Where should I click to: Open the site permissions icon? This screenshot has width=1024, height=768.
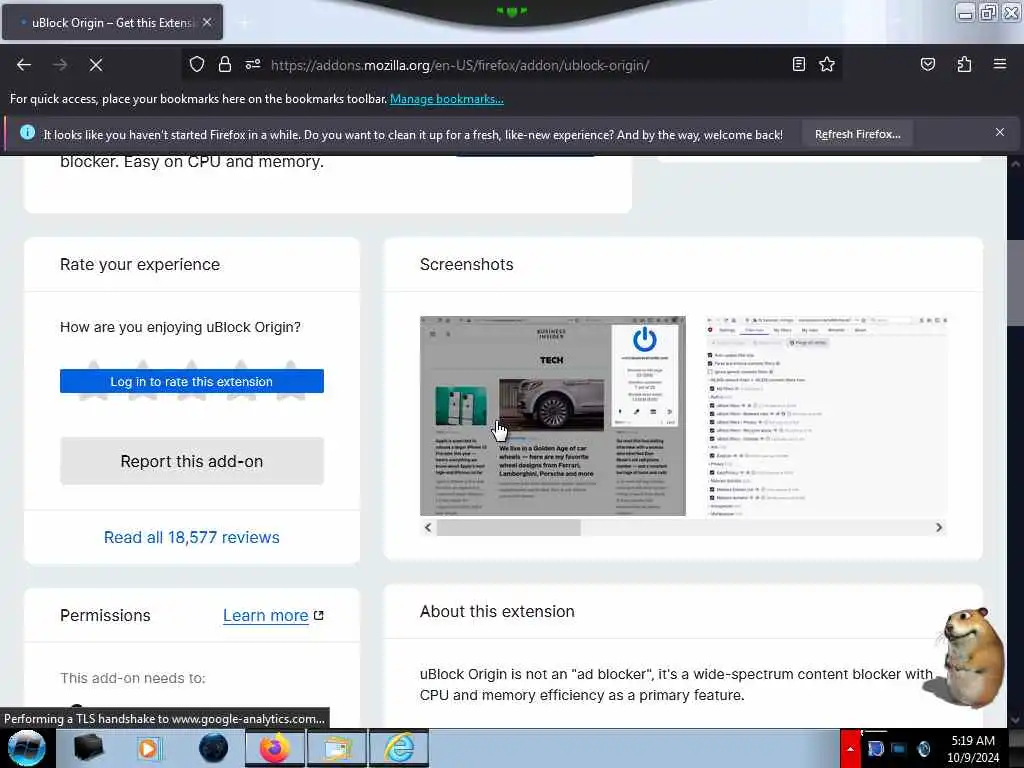coord(253,65)
